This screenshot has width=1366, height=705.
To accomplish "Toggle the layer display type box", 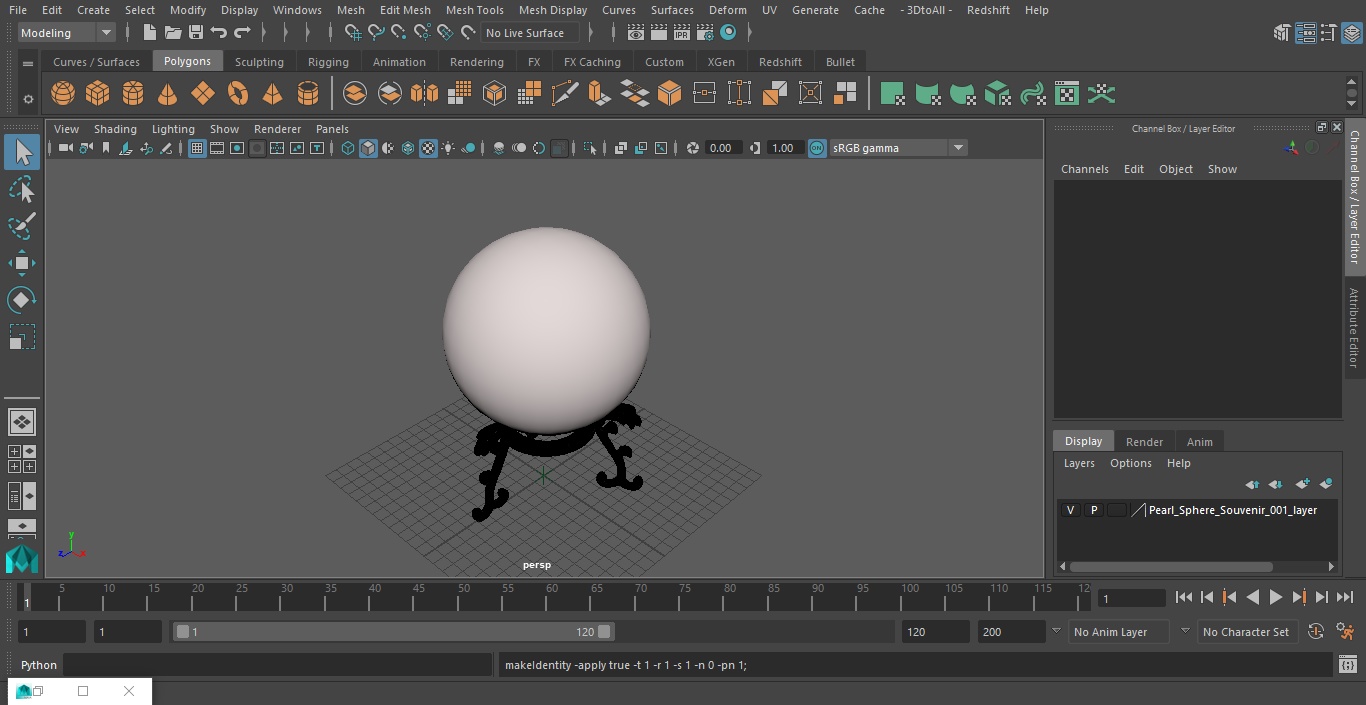I will [1116, 510].
